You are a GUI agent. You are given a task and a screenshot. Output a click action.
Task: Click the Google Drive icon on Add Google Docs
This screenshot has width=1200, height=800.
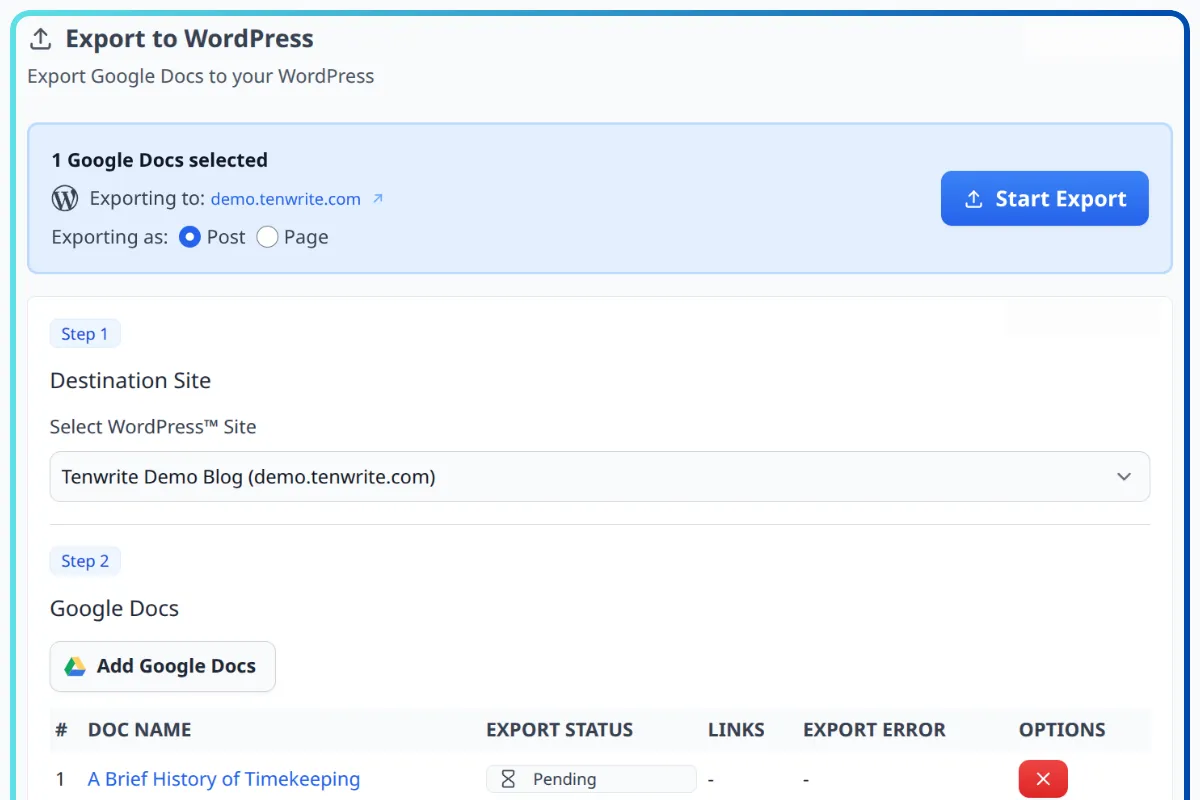73,666
